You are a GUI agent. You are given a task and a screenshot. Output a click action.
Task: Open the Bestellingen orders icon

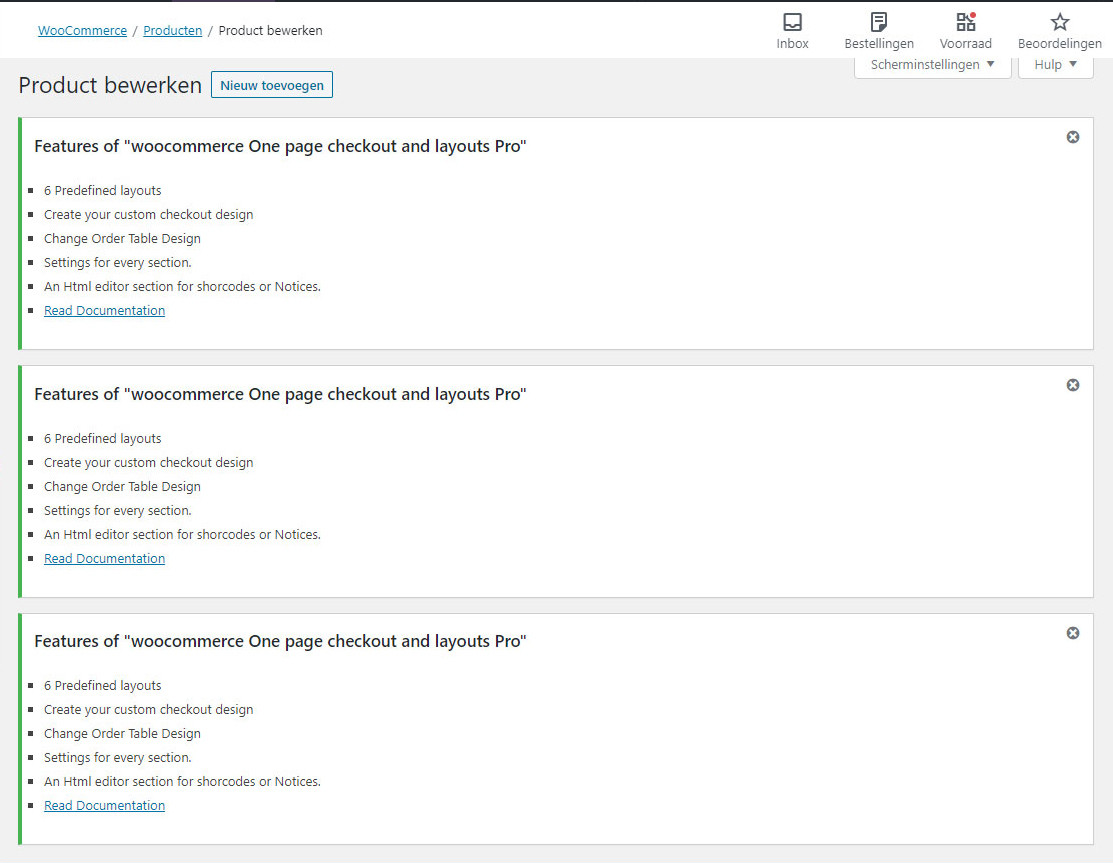point(879,31)
